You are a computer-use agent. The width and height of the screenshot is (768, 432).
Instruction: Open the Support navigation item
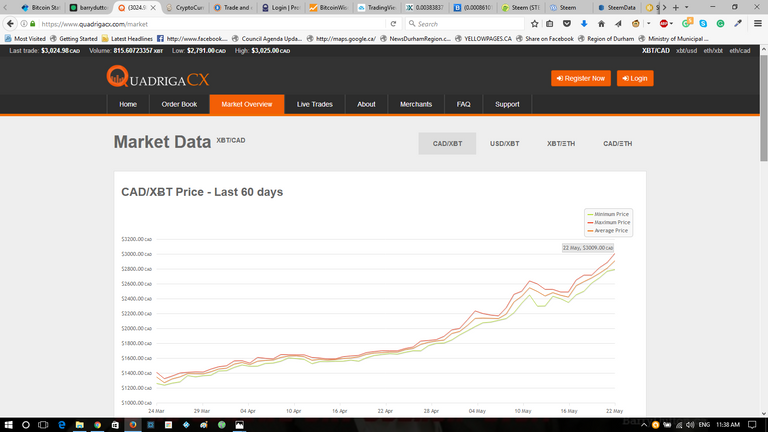(x=507, y=104)
